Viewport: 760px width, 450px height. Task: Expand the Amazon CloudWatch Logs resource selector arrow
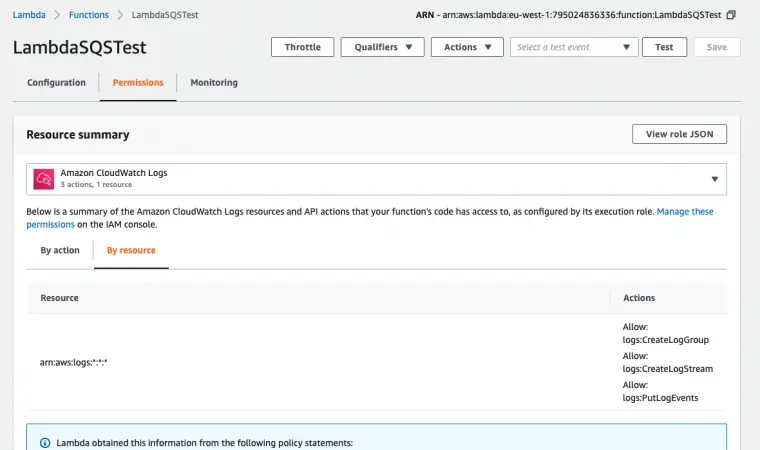coord(714,179)
